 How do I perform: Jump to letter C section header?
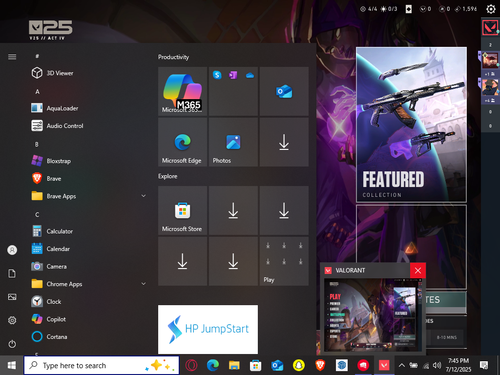tap(37, 214)
